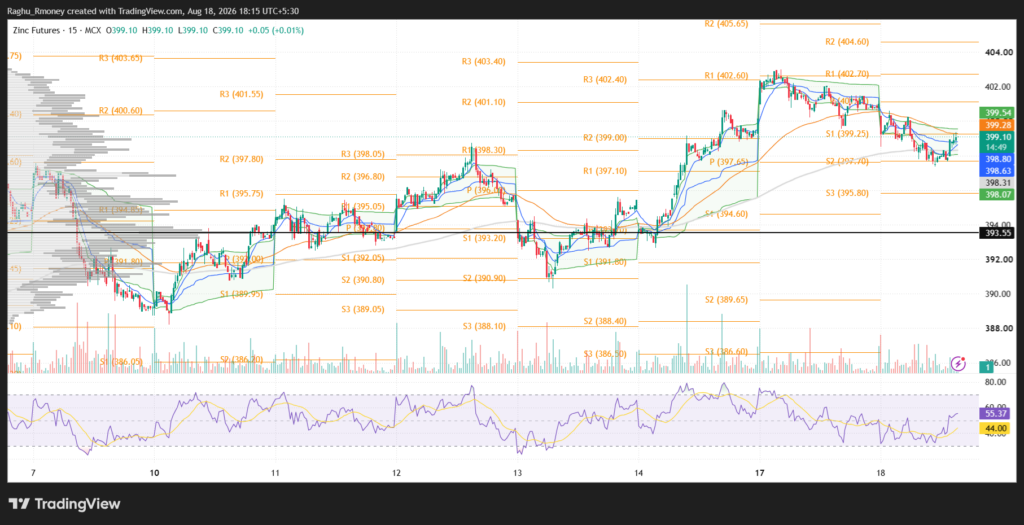Click the pivot label R1 (397.10)
The width and height of the screenshot is (1024, 525).
(x=605, y=171)
